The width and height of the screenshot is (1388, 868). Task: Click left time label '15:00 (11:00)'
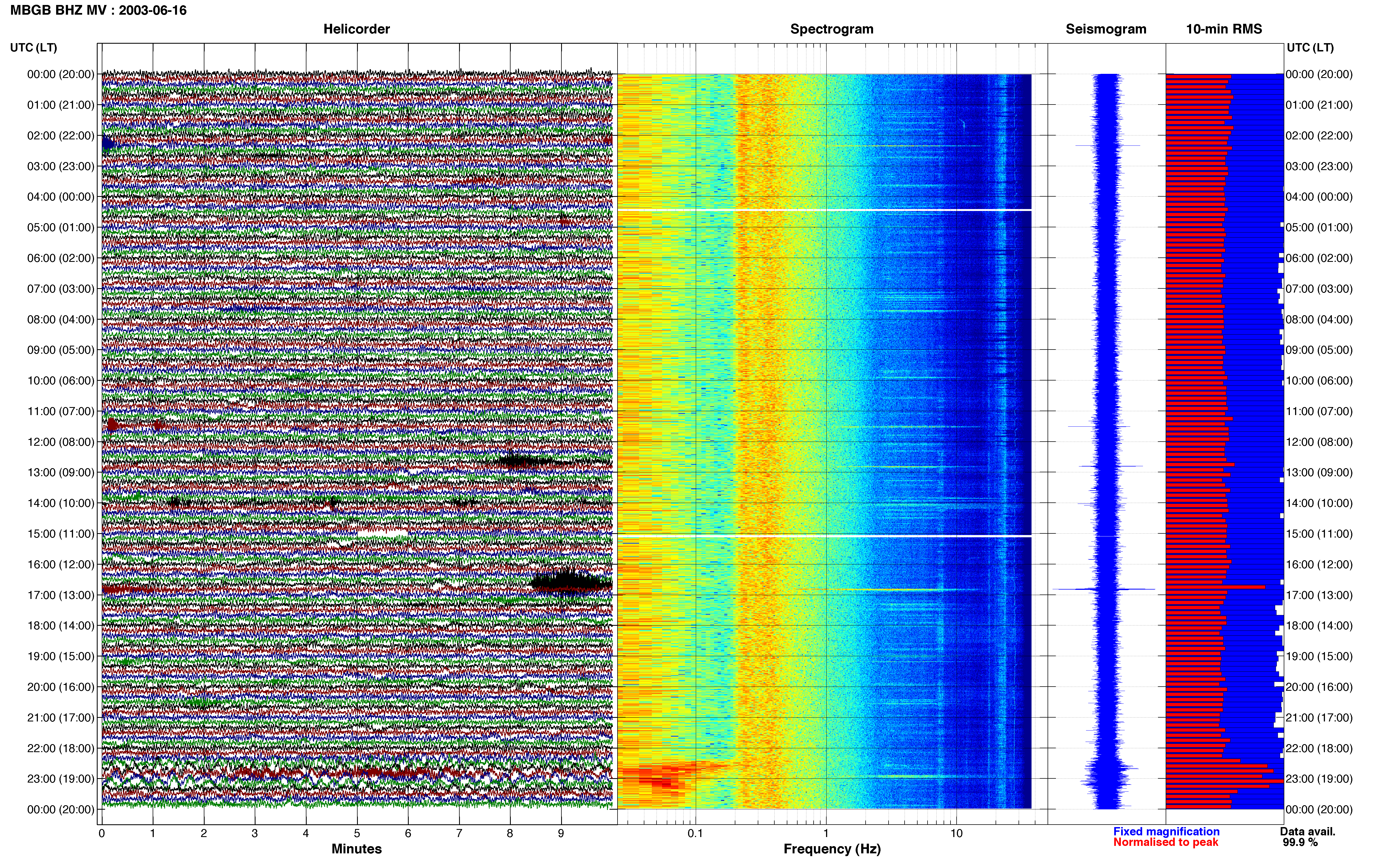point(61,534)
